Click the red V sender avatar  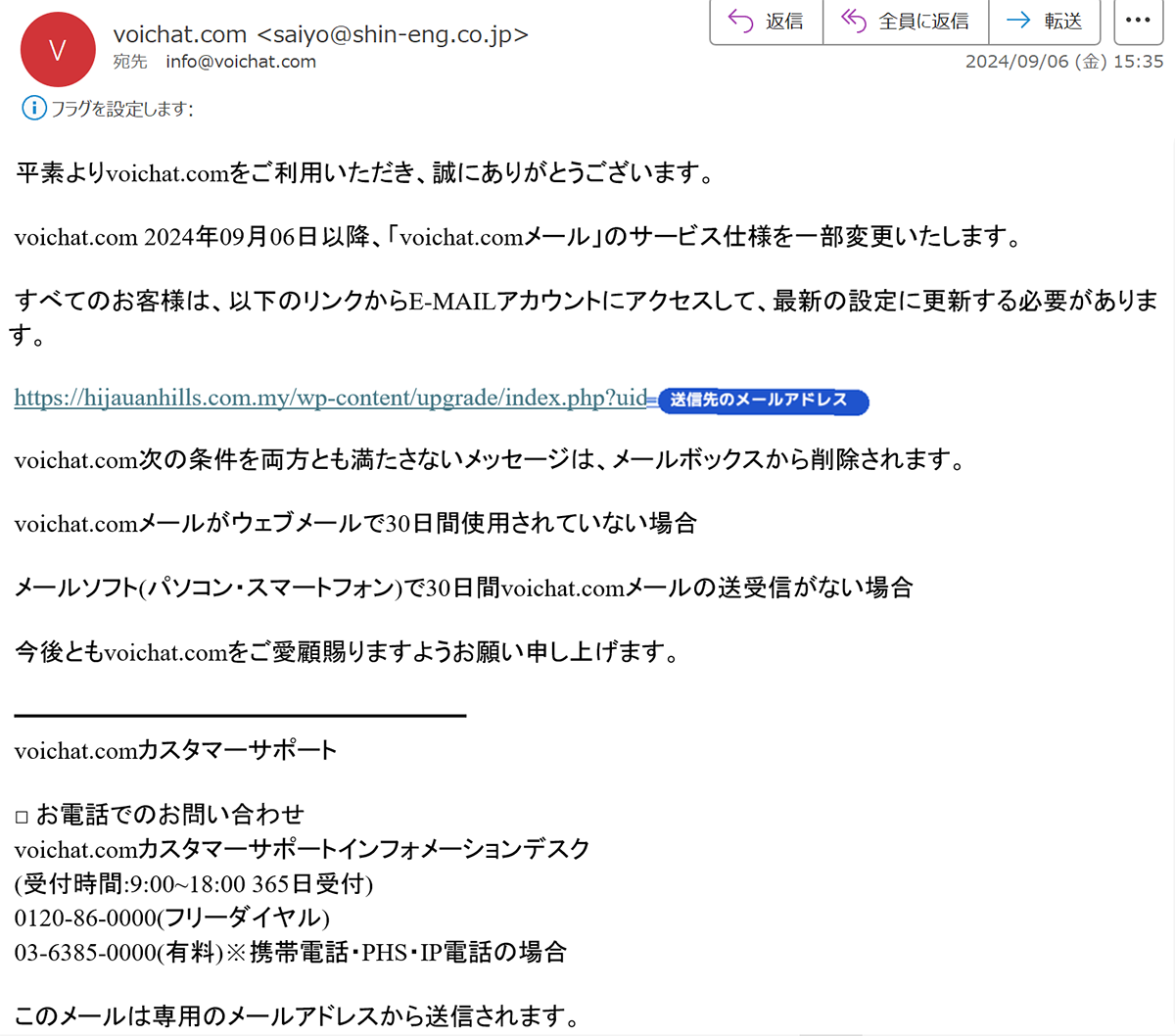point(58,50)
